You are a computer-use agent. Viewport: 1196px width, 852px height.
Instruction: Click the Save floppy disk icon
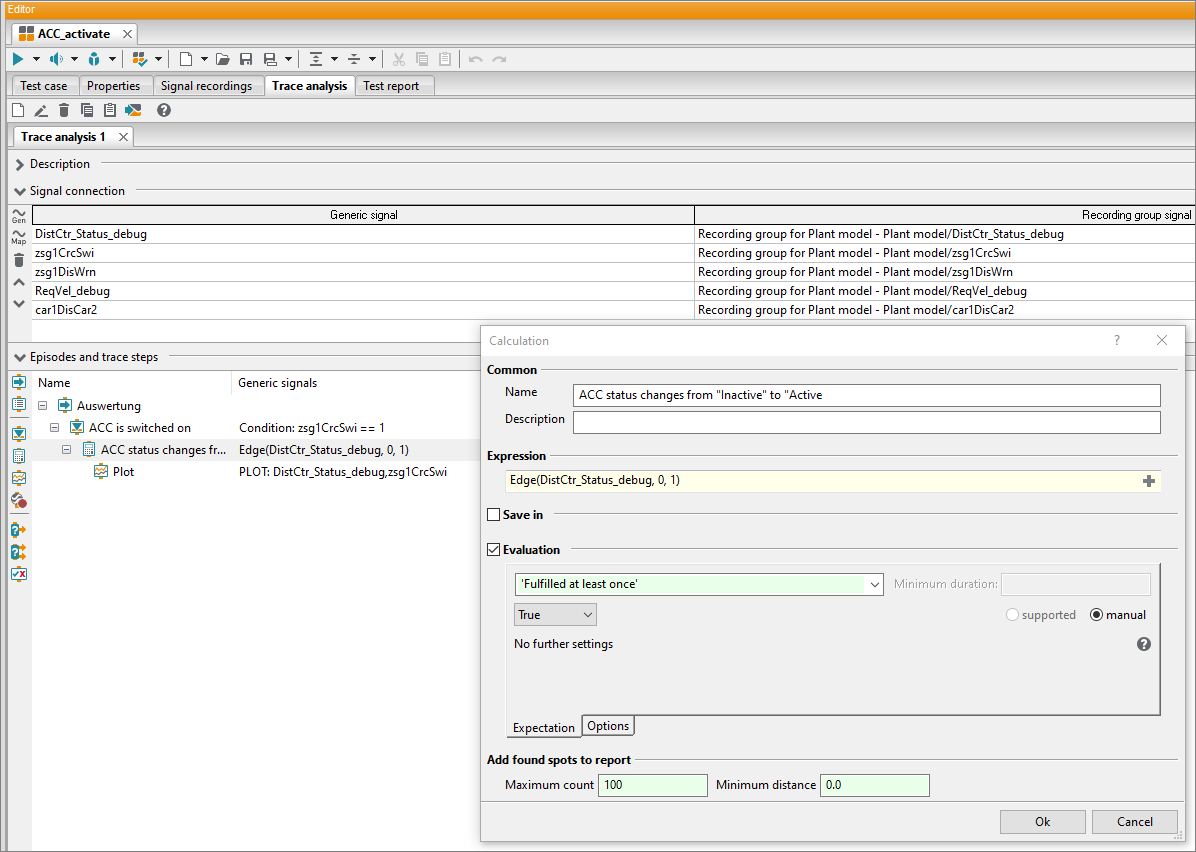point(246,59)
